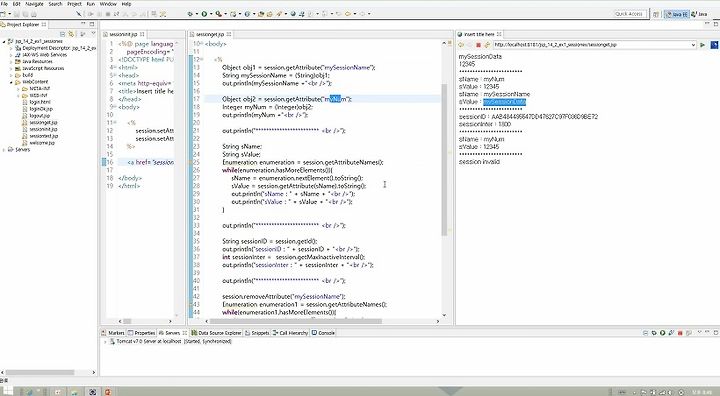Click the New file toolbar icon
This screenshot has width=720, height=396.
coord(3,14)
